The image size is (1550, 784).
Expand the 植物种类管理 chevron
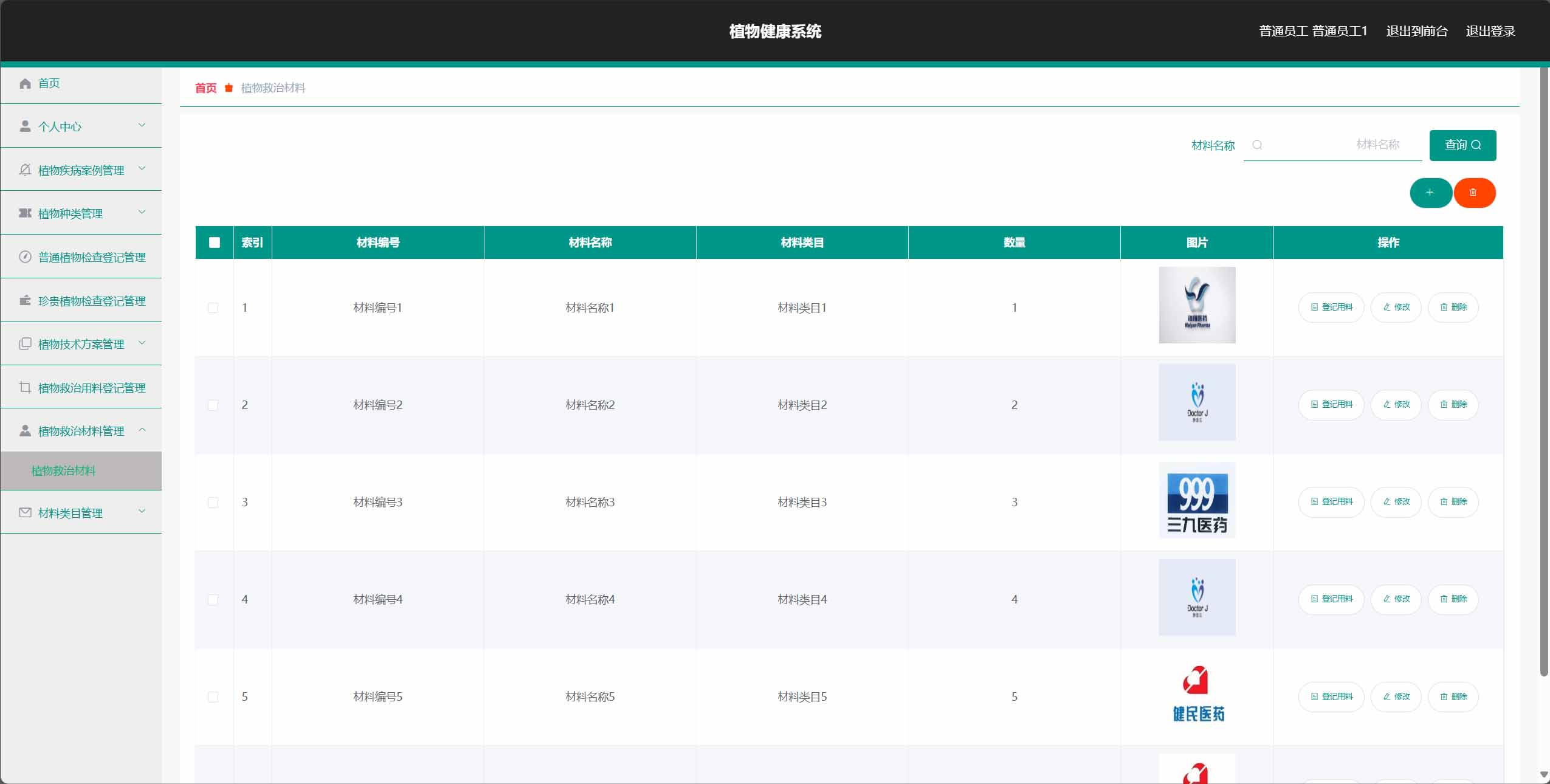142,212
